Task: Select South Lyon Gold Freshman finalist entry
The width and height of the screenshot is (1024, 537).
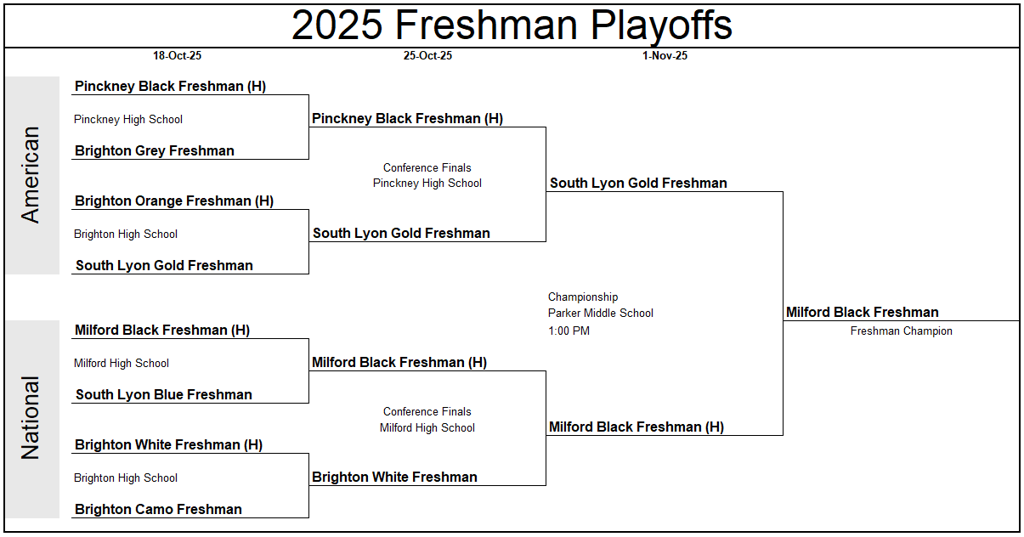Action: (x=638, y=183)
